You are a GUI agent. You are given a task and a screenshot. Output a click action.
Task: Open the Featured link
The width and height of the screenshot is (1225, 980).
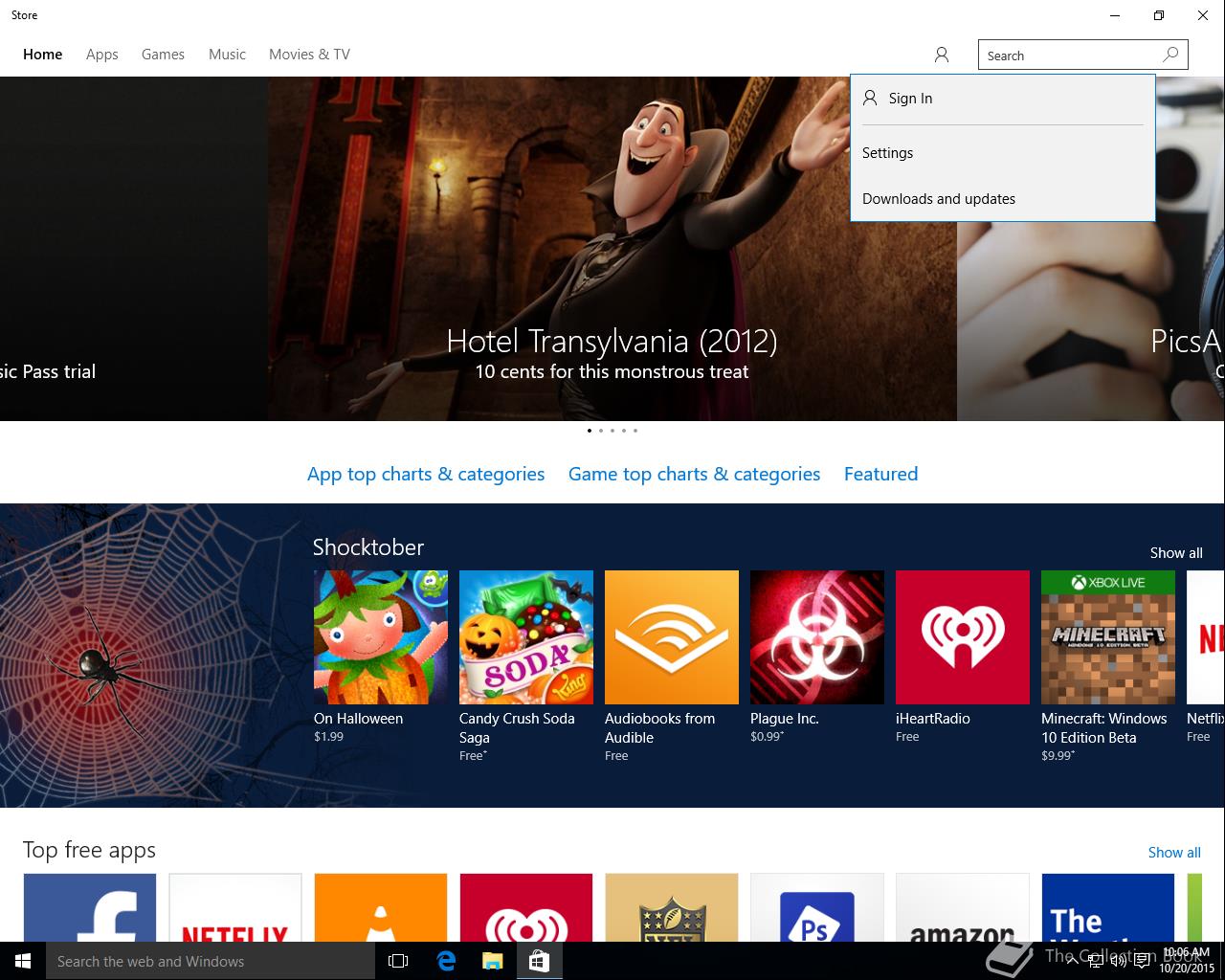880,474
